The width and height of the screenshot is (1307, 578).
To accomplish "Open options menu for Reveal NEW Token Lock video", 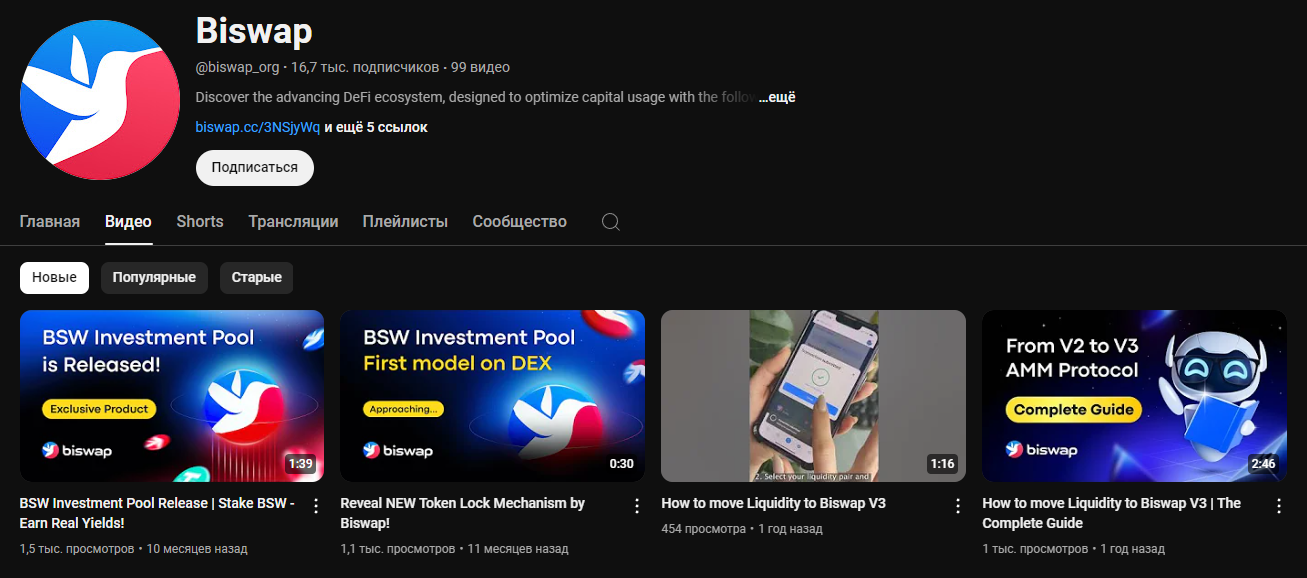I will (x=637, y=506).
